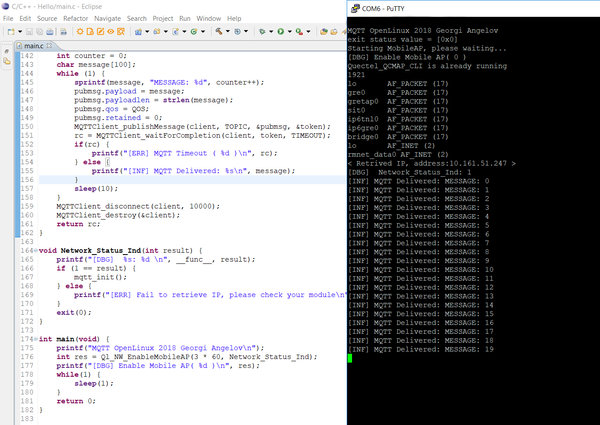Click 'sleep(10);' on line 157
600x425 pixels.
[96, 189]
